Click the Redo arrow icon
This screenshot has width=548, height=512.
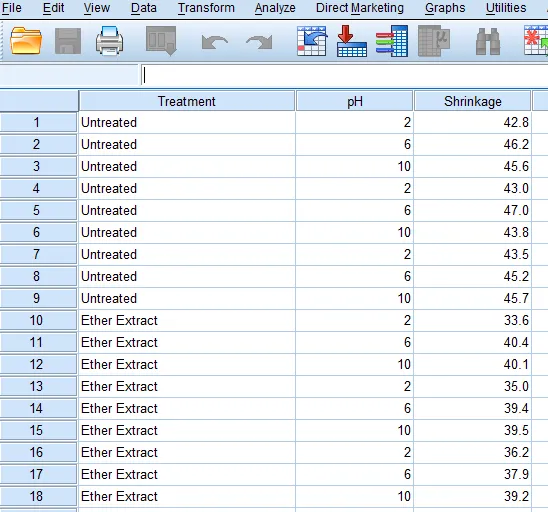pos(259,43)
